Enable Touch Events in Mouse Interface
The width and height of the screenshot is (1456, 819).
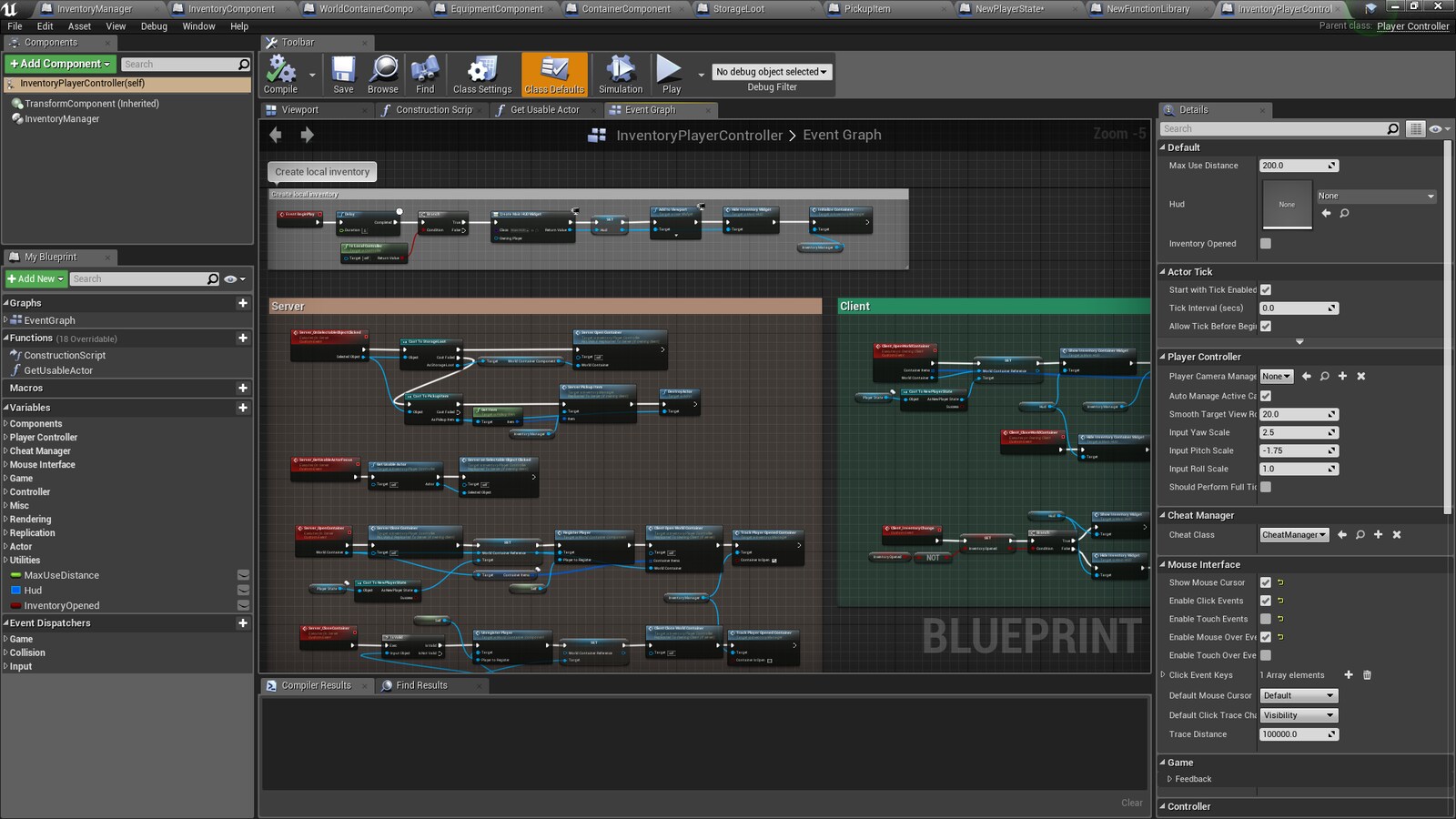[x=1266, y=619]
